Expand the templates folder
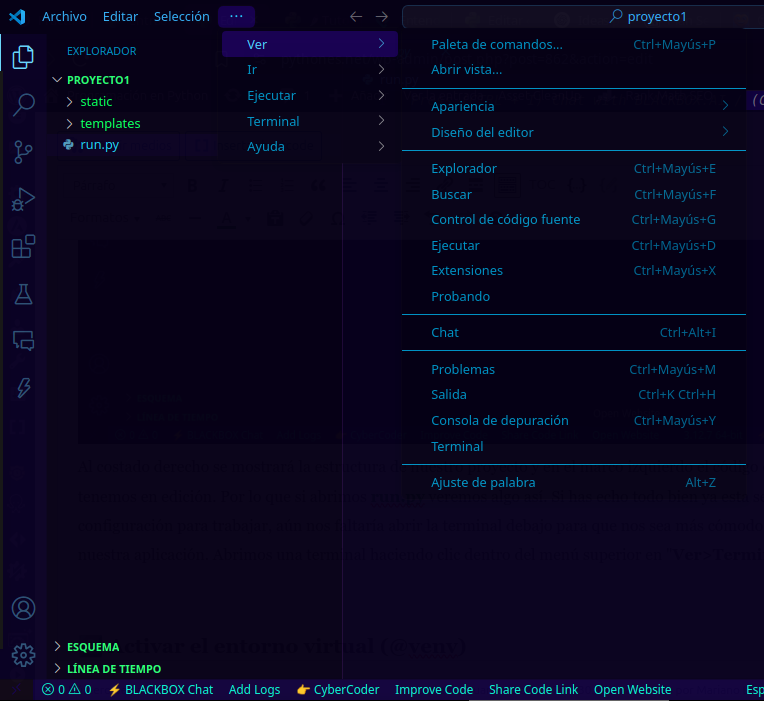 tap(110, 124)
